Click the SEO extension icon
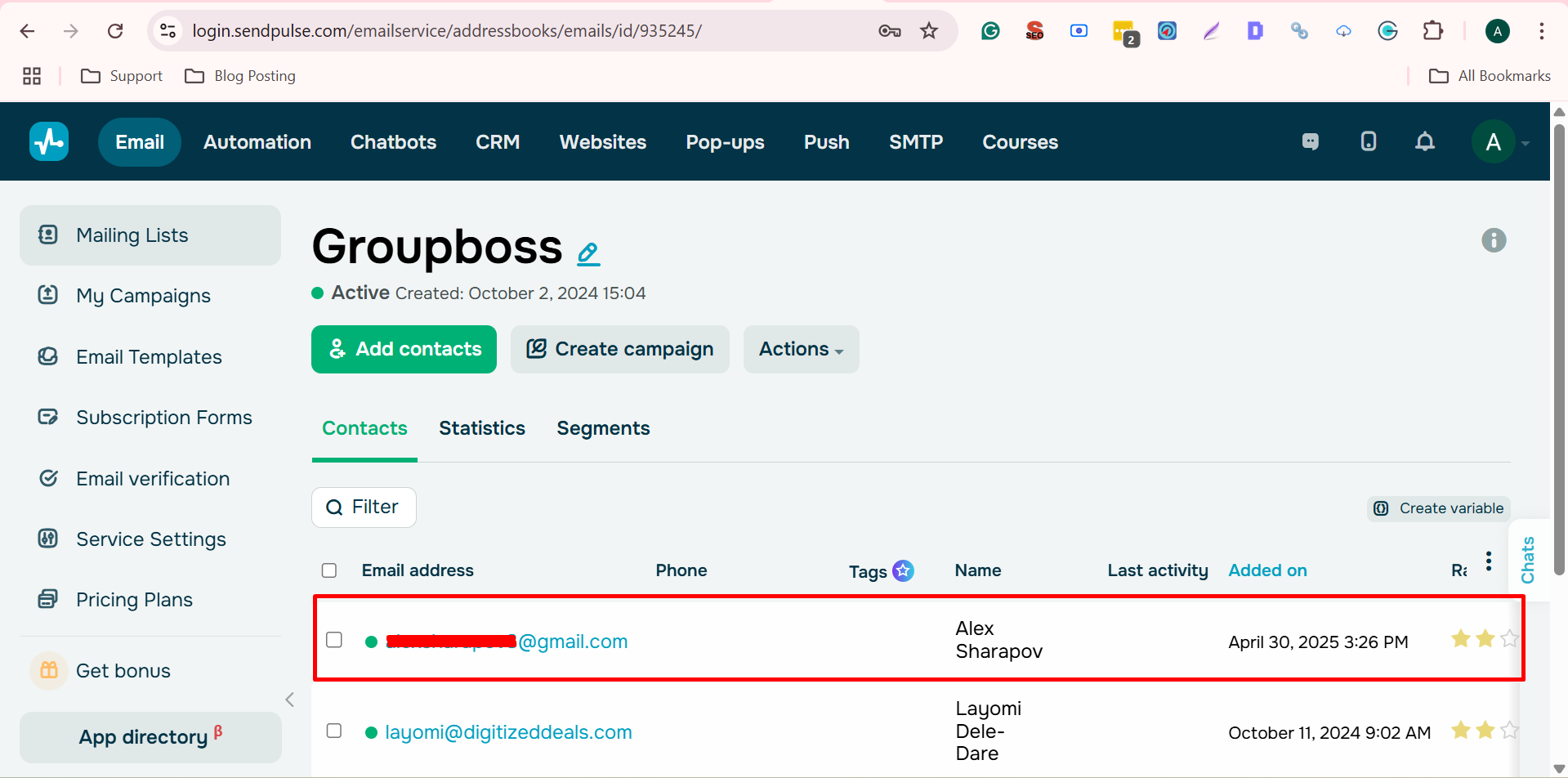Viewport: 1568px width, 778px height. [1034, 31]
